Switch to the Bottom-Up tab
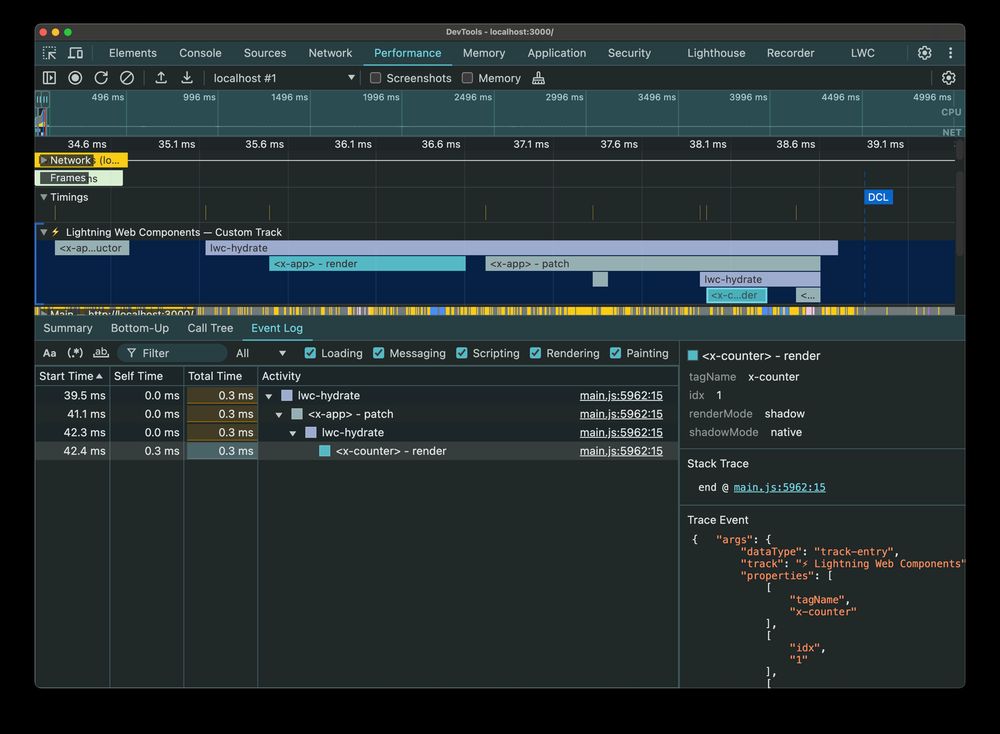 (140, 328)
